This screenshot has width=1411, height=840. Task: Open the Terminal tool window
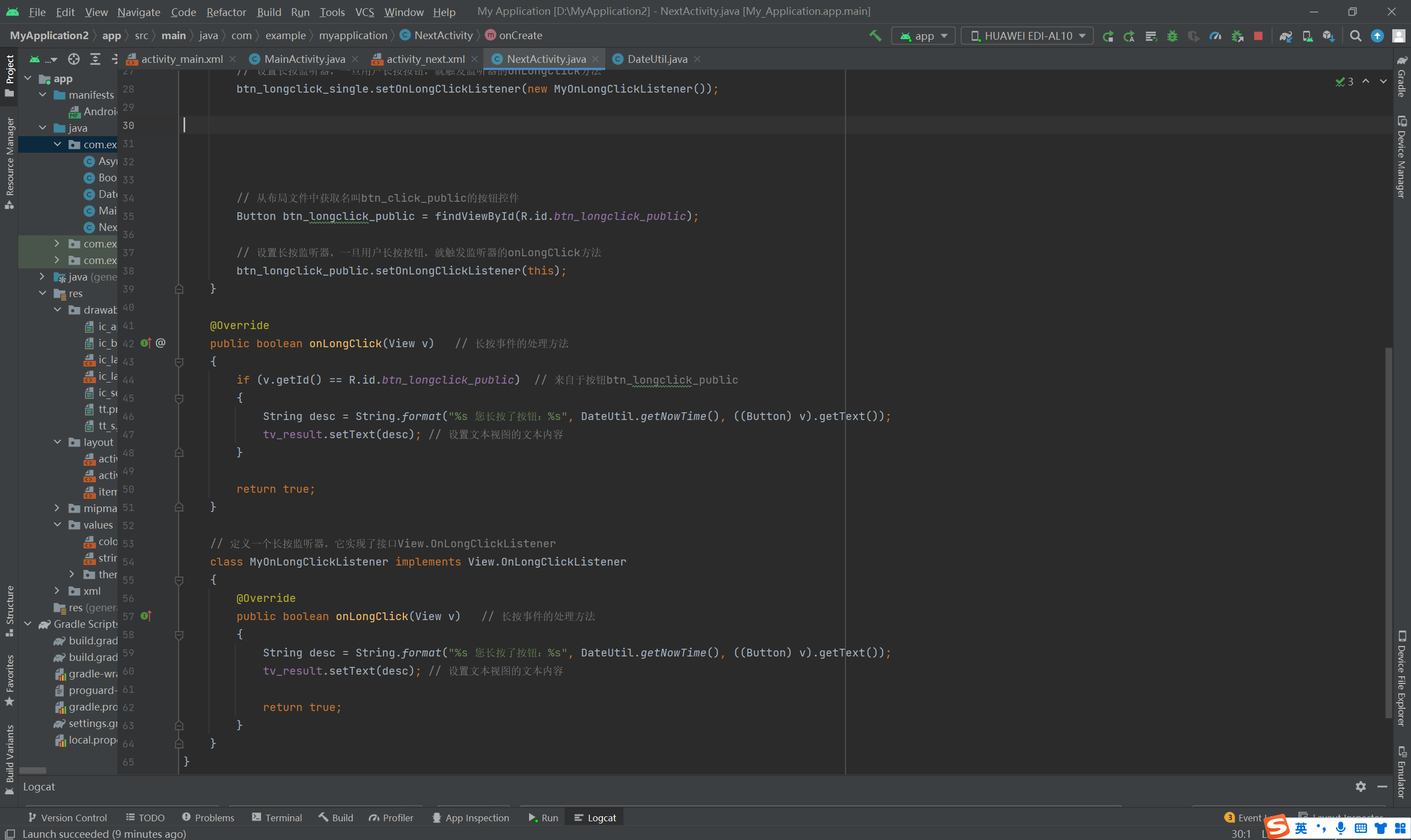[x=277, y=817]
